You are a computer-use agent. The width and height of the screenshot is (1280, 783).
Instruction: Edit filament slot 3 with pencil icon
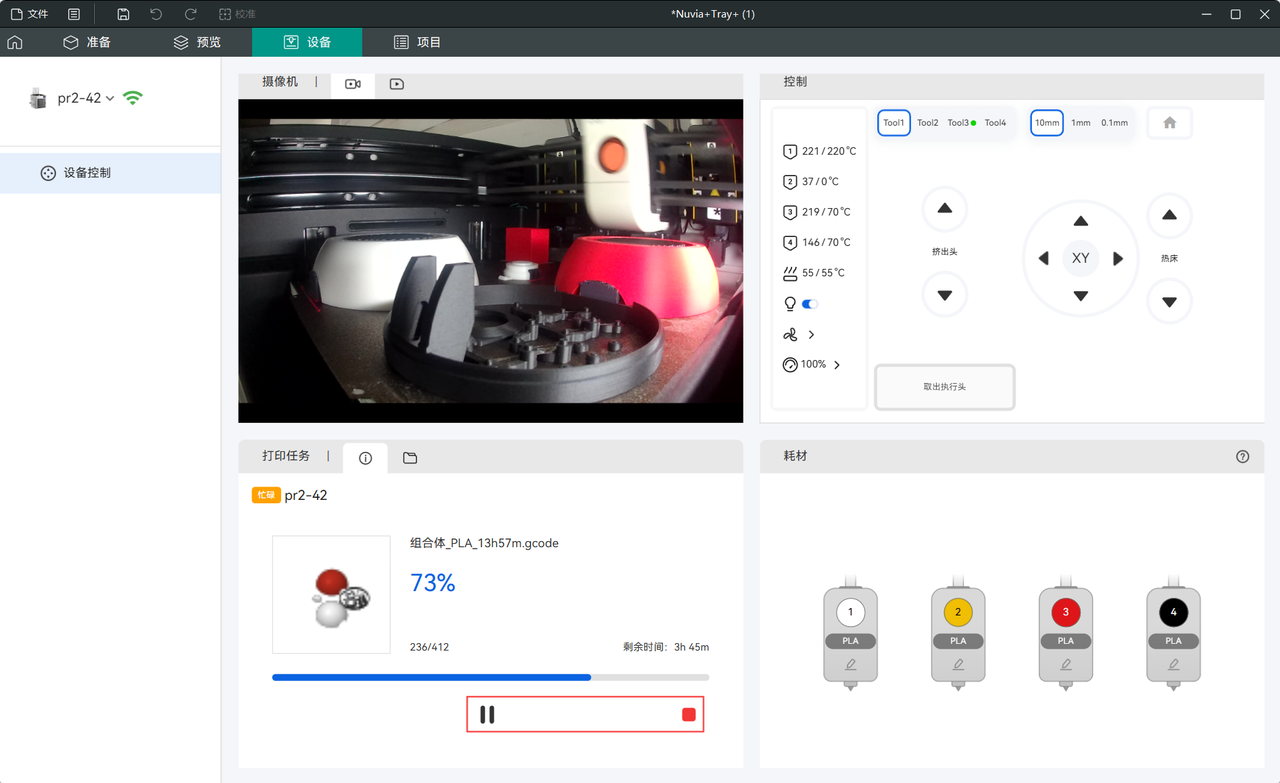pyautogui.click(x=1066, y=663)
